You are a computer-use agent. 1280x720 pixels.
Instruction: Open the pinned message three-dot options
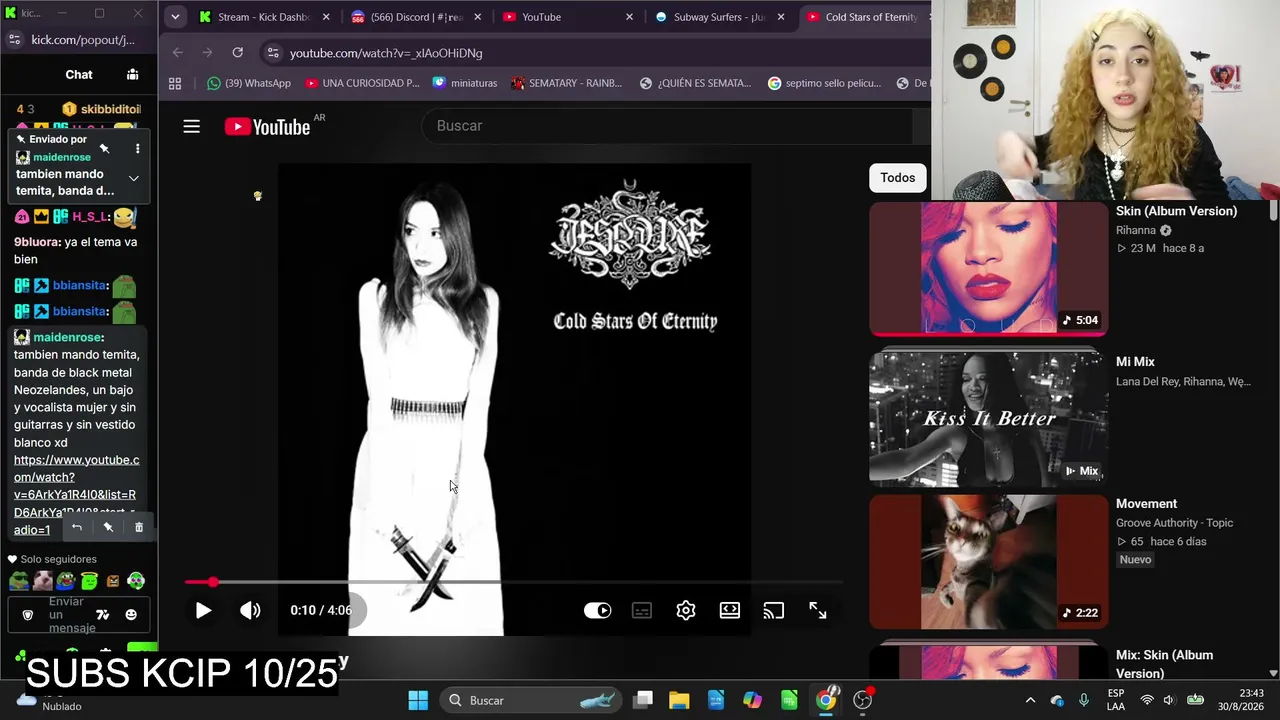point(137,149)
